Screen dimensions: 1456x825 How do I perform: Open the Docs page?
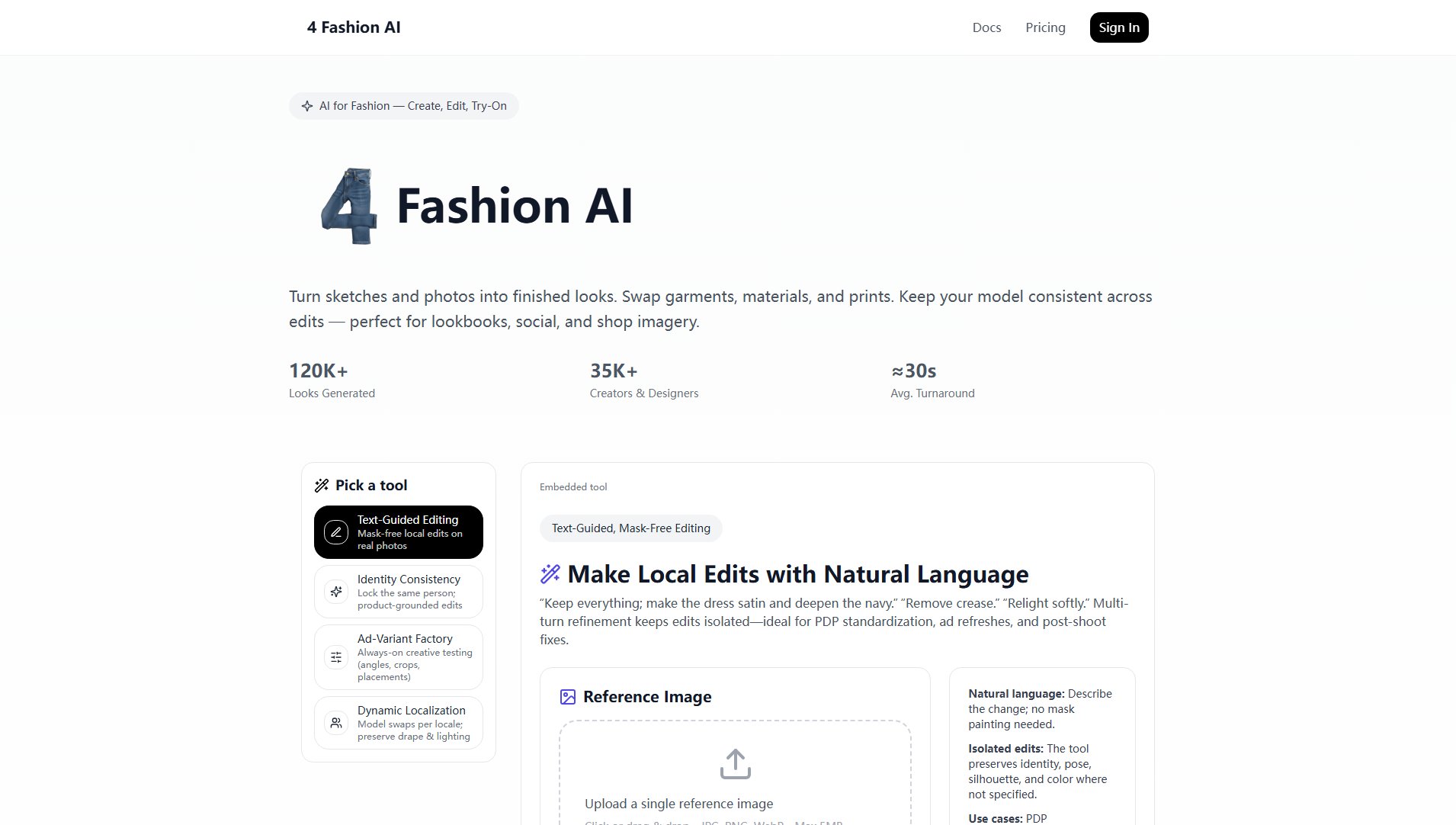tap(986, 27)
